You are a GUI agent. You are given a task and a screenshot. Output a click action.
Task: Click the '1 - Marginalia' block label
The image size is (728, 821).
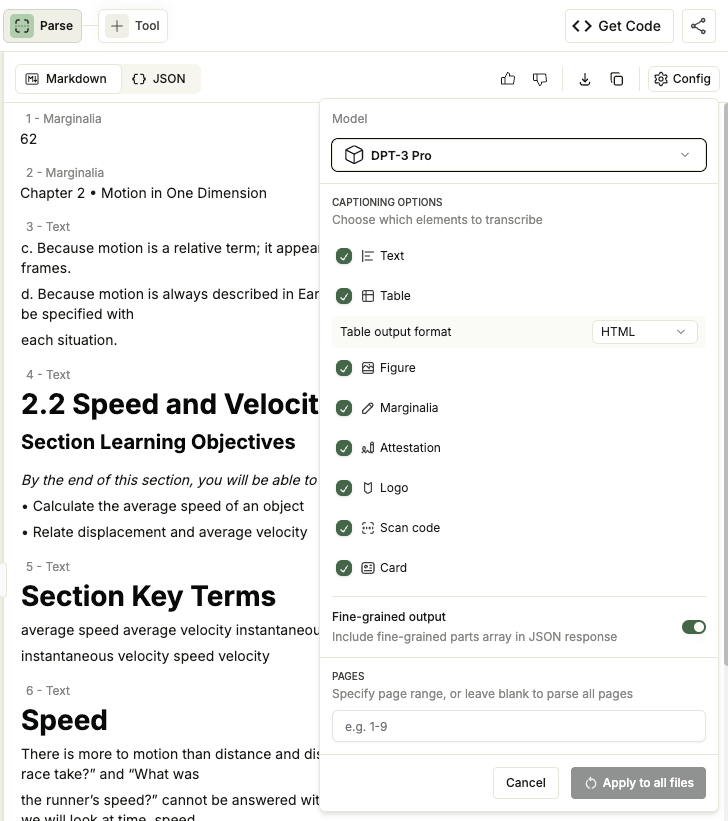(x=63, y=119)
